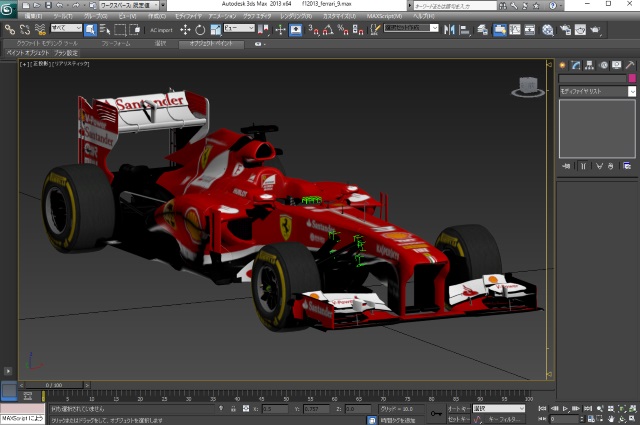This screenshot has height=425, width=640.
Task: Click the Set Key (セットキー) button
Action: click(459, 419)
